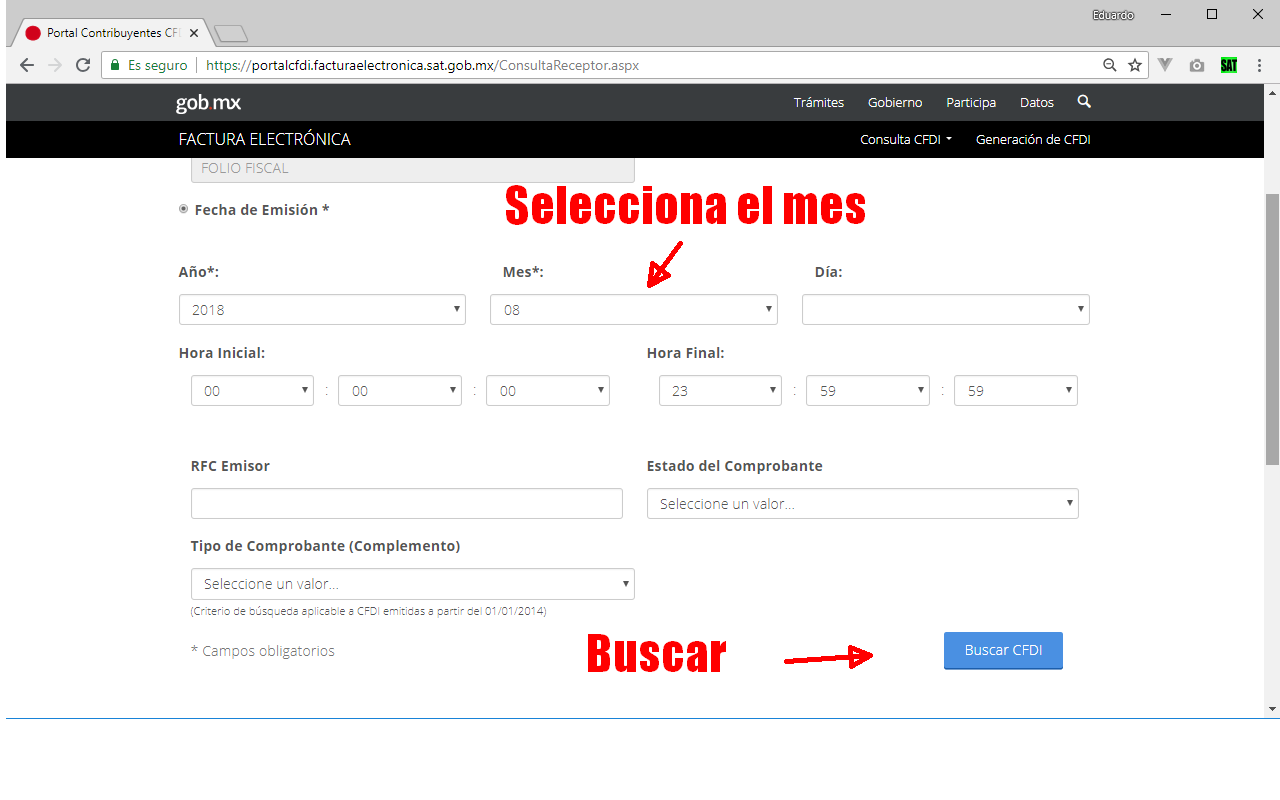Screen dimensions: 1280x800
Task: Click the FACTURA ELECTRÓNICA title link
Action: click(265, 140)
